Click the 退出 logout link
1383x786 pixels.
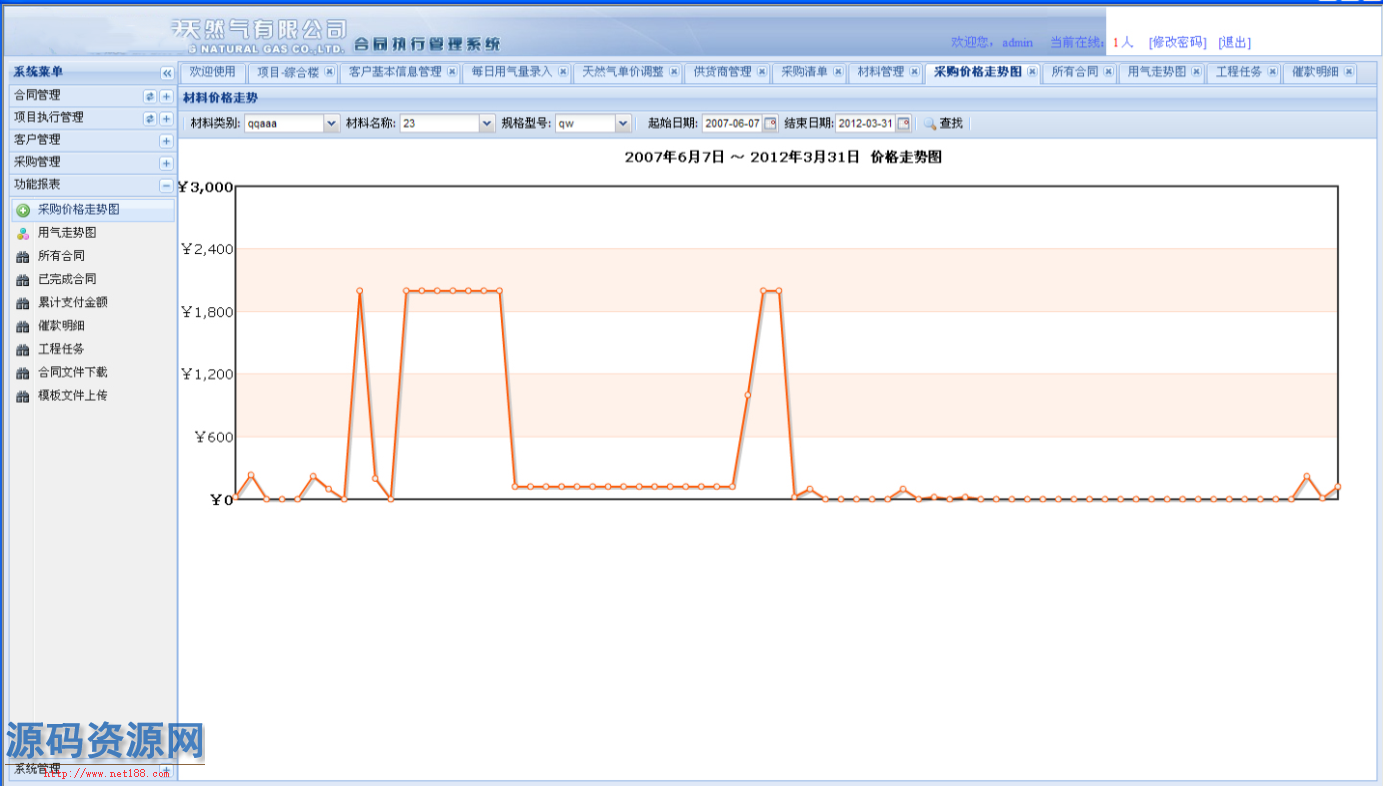[x=1234, y=42]
